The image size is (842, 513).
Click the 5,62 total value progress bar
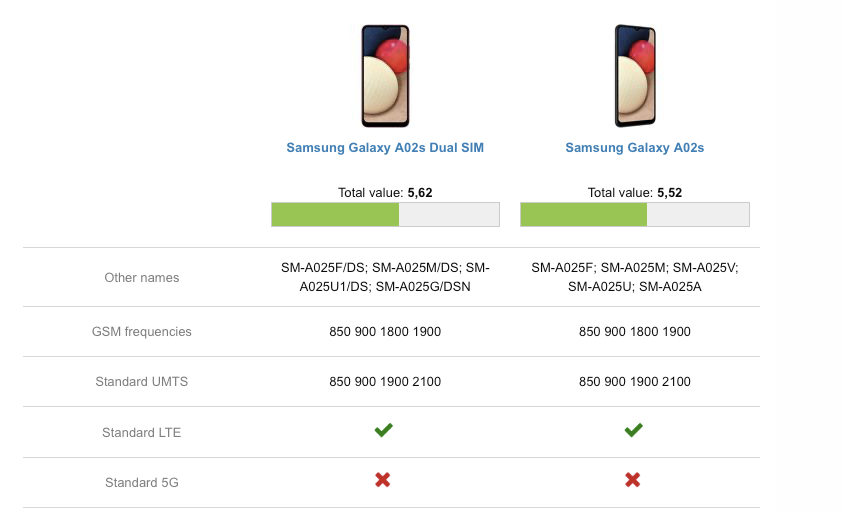(385, 214)
